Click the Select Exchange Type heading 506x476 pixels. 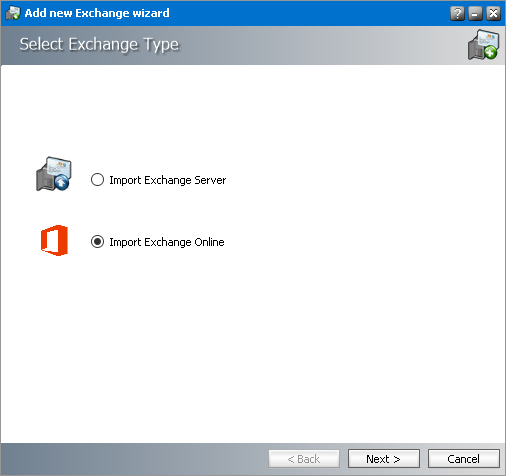(99, 45)
